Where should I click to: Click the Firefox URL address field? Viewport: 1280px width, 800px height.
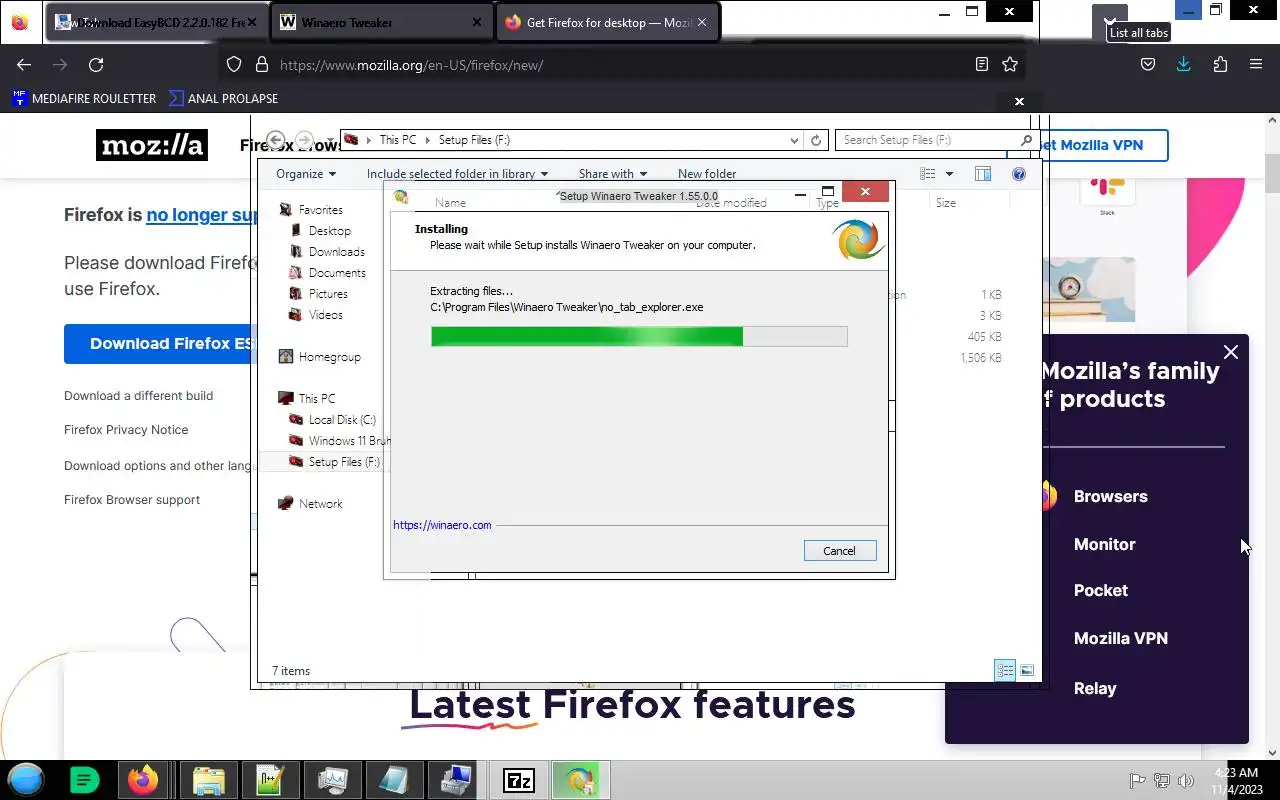click(x=620, y=65)
